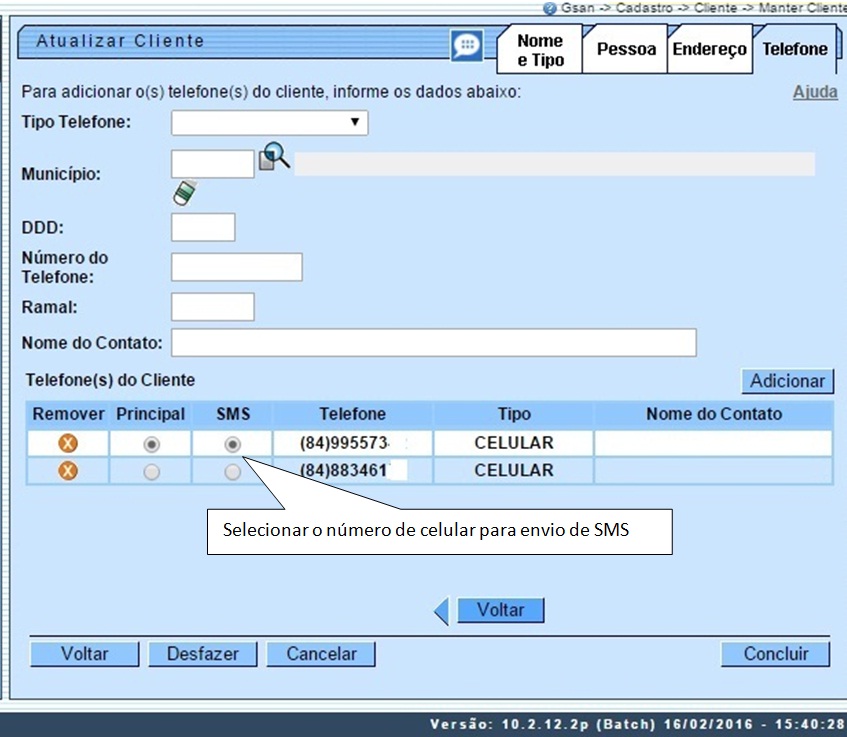Click the eraser icon to clear município

click(x=184, y=192)
